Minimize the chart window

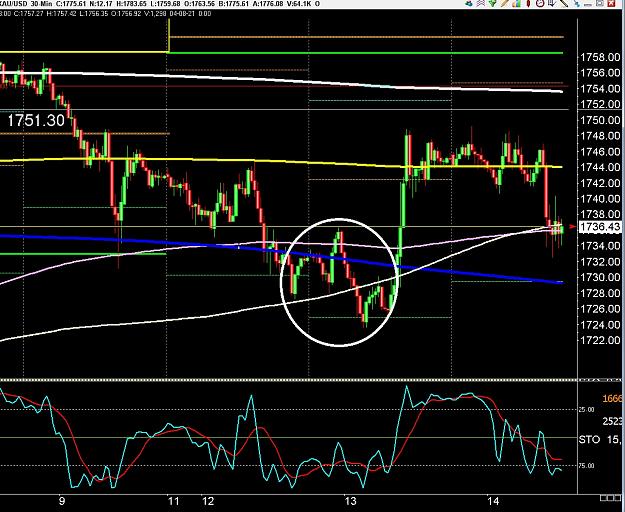tap(588, 4)
